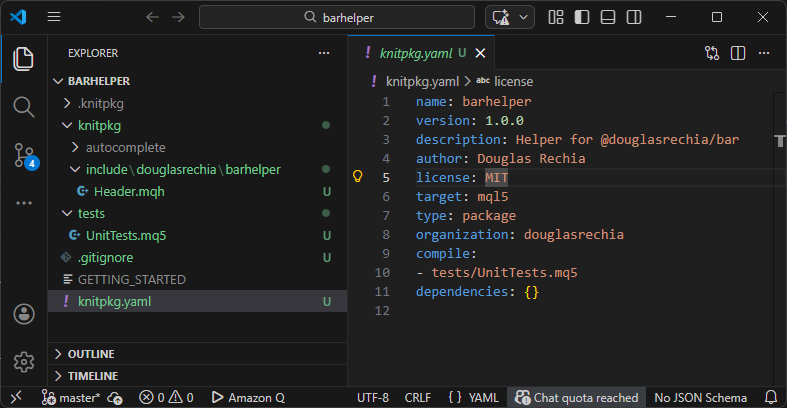
Task: Click the split editor right icon
Action: click(739, 53)
